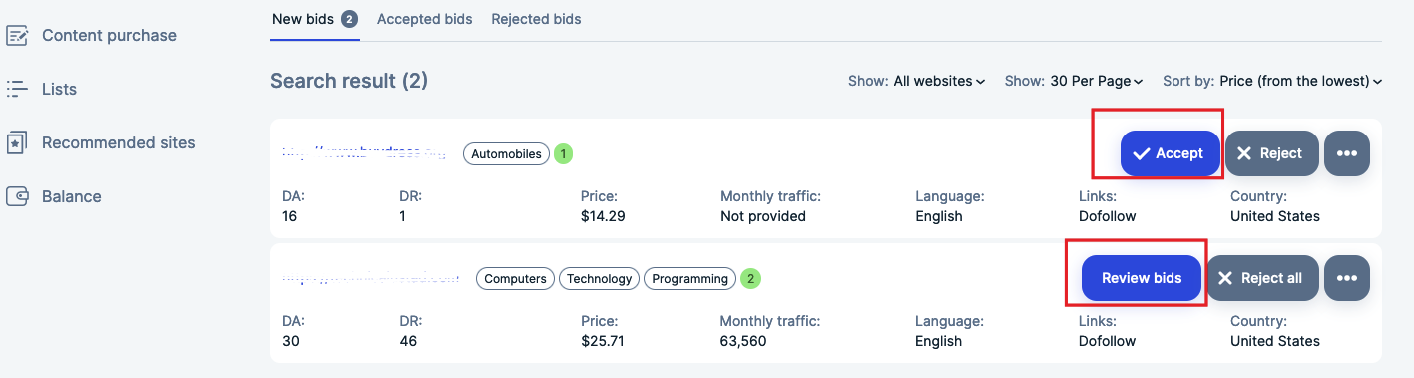This screenshot has width=1414, height=378.
Task: Click the Review bids button
Action: (x=1141, y=278)
